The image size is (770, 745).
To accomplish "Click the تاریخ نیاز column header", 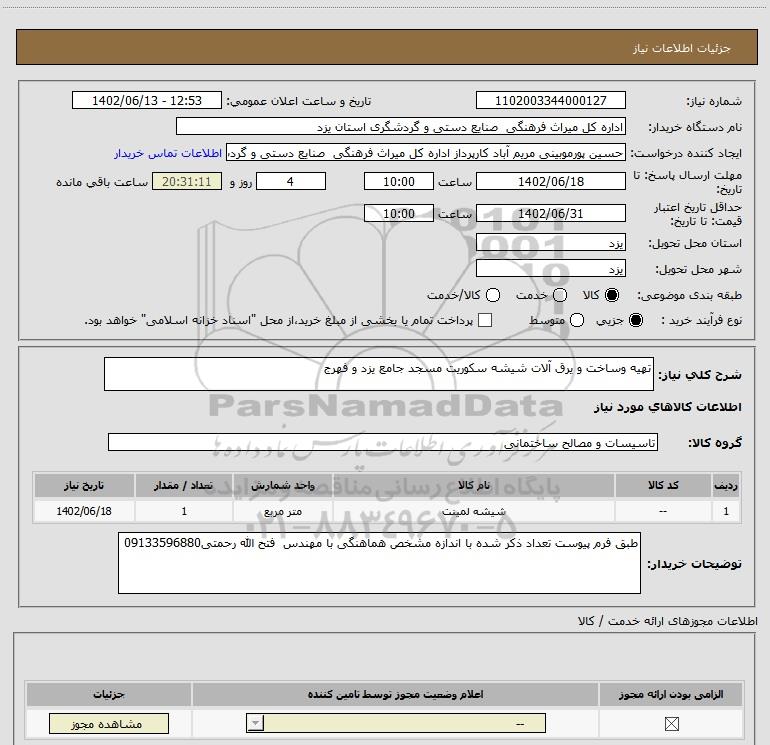I will coord(84,485).
